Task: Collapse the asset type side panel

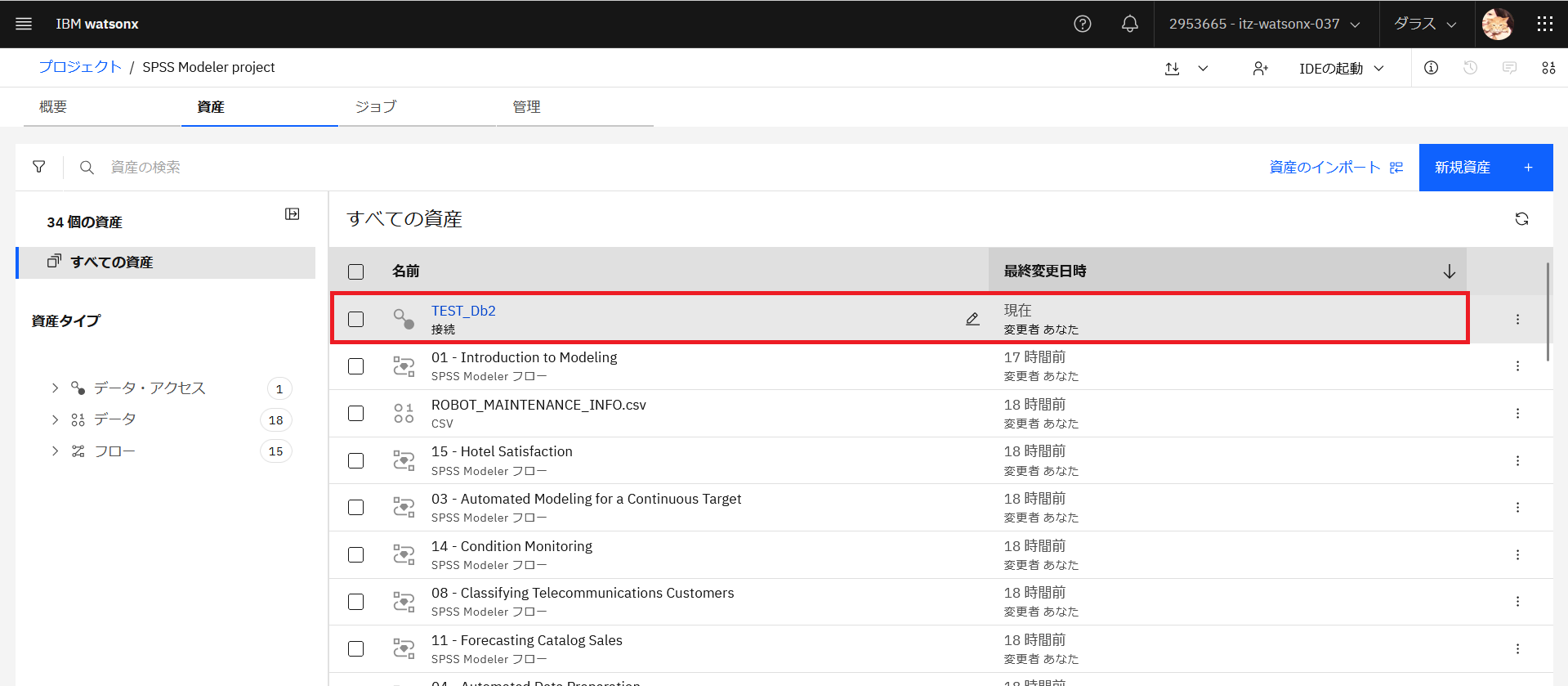Action: pos(293,214)
